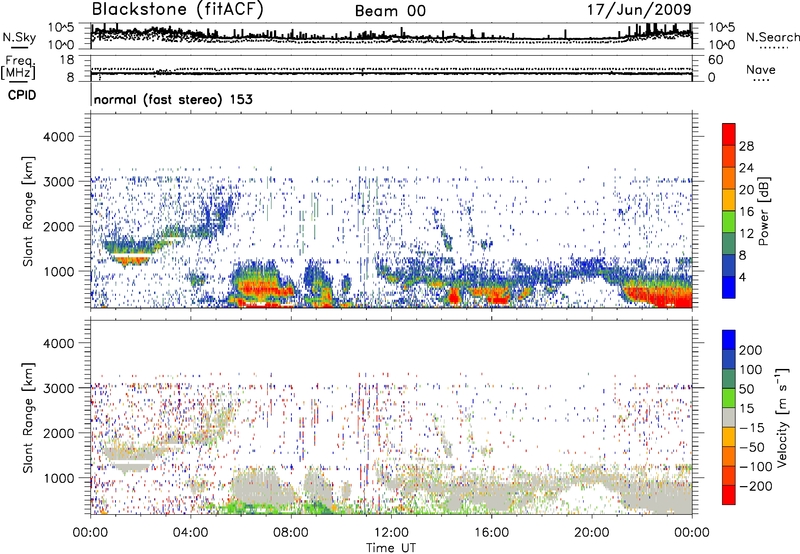Viewport: 800px width, 554px height.
Task: Click the '20:00' time tick label
Action: point(592,533)
